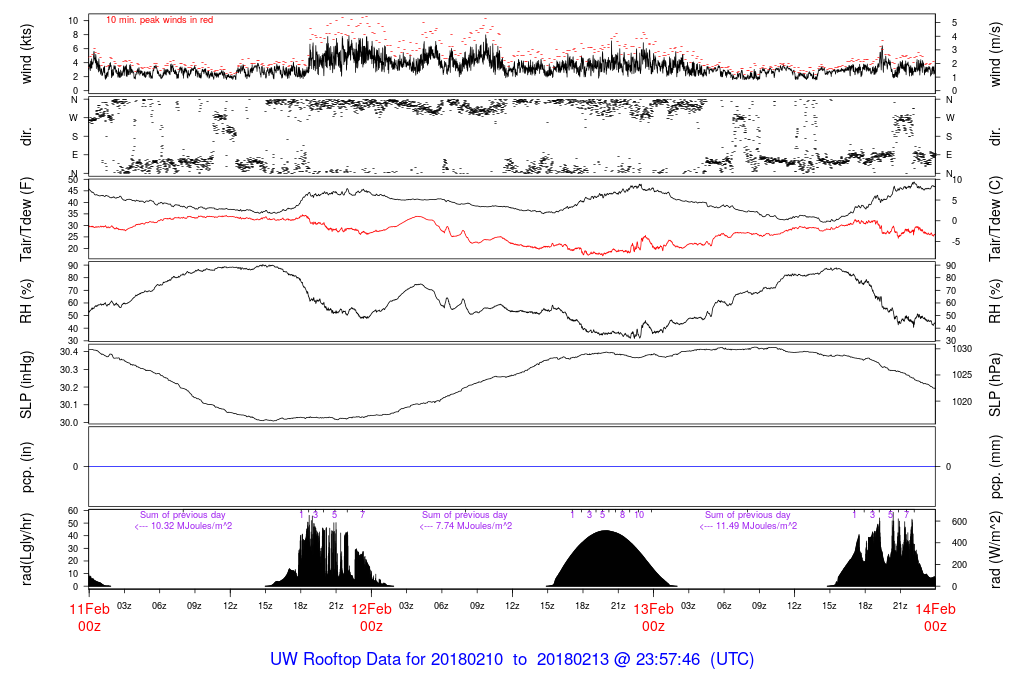Select the "SLP (inHg)" axis label
The width and height of the screenshot is (1024, 700).
26,385
